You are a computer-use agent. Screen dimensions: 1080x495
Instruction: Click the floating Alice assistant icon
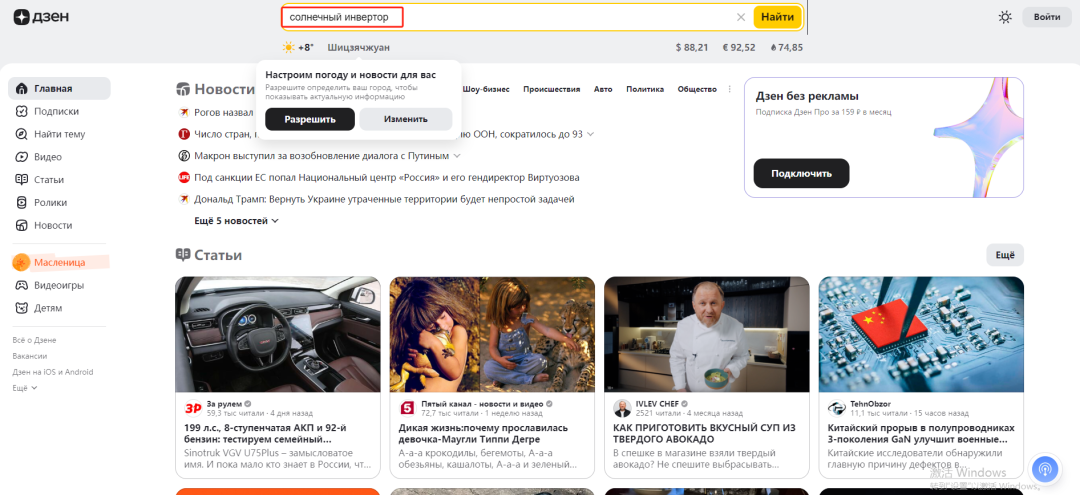click(1044, 468)
